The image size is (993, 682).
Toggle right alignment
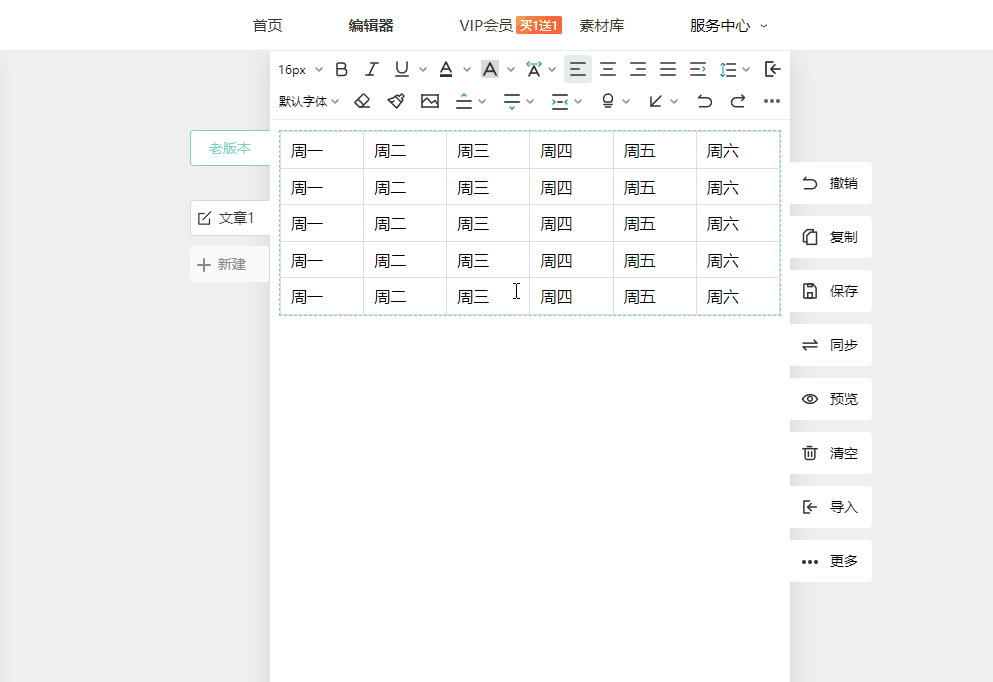(x=638, y=69)
